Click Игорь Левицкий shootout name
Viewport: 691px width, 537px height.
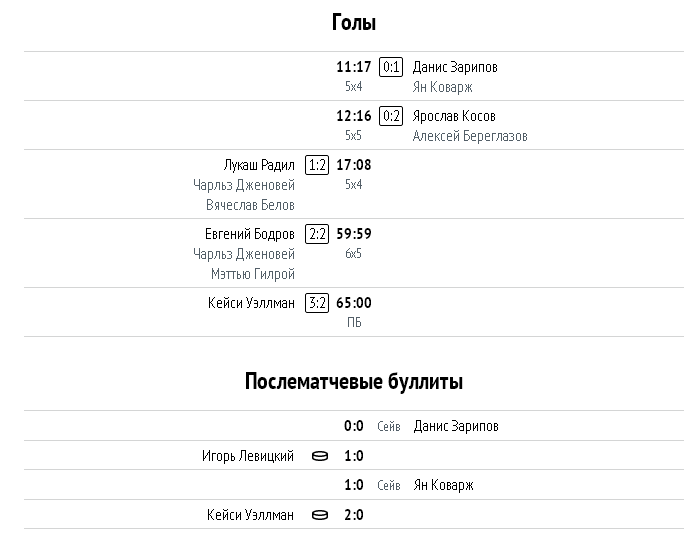pos(248,456)
